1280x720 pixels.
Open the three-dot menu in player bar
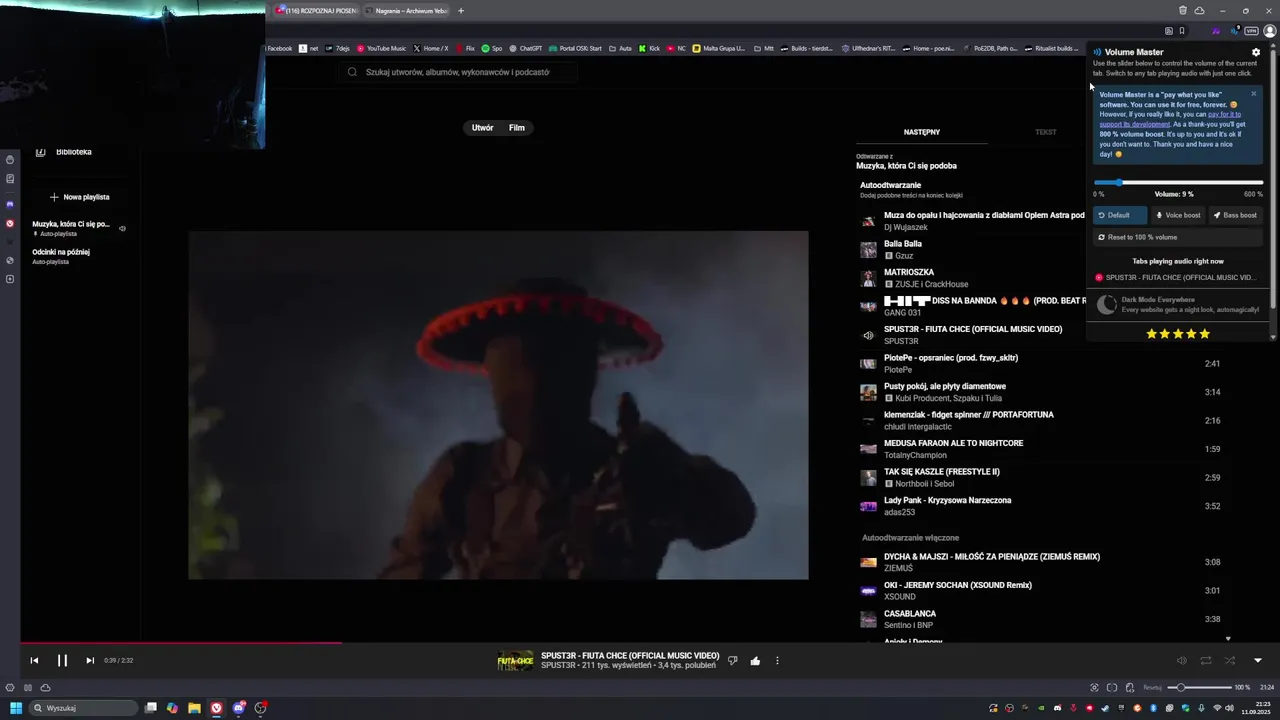[777, 660]
